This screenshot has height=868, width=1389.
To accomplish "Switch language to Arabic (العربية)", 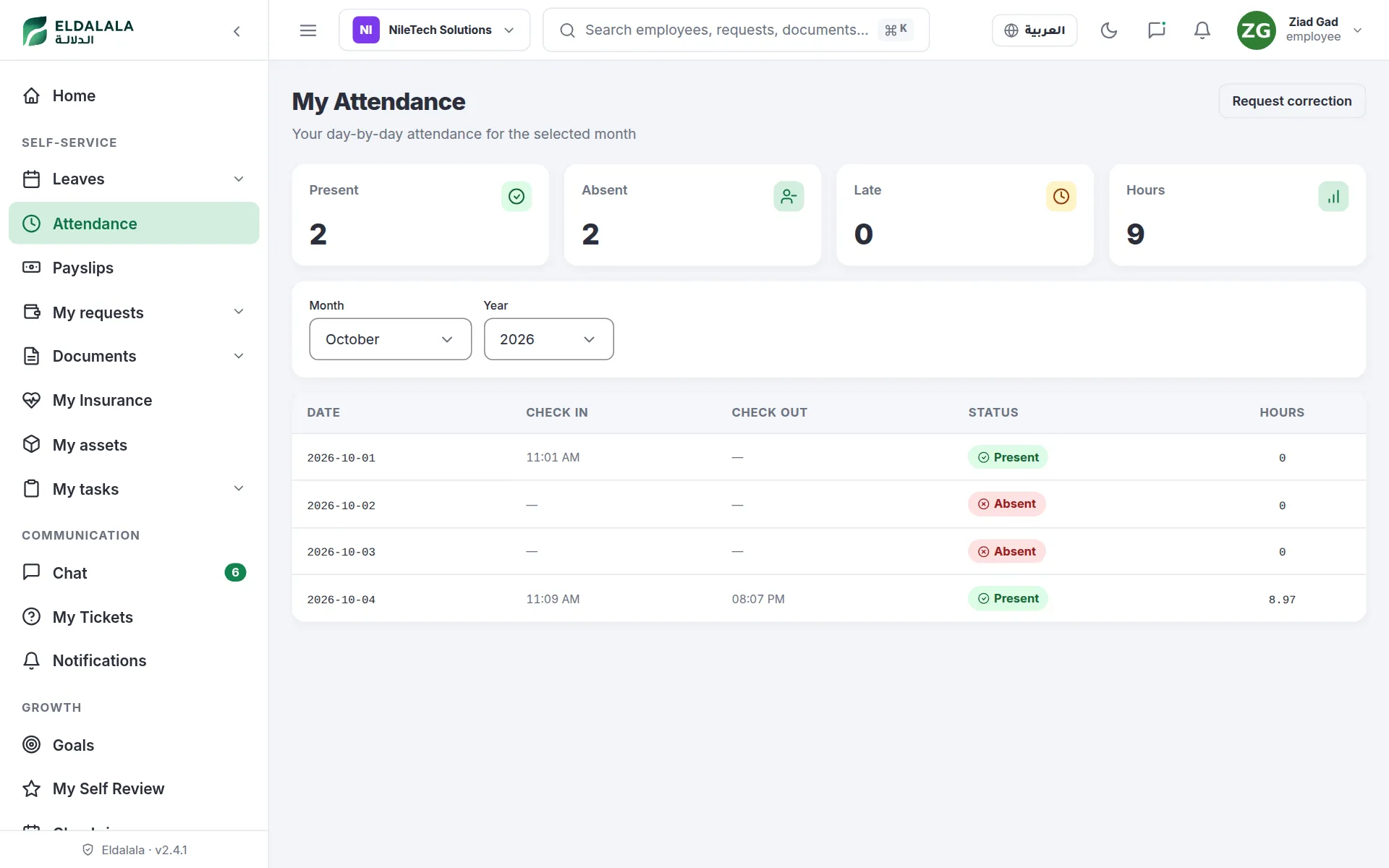I will (x=1035, y=30).
